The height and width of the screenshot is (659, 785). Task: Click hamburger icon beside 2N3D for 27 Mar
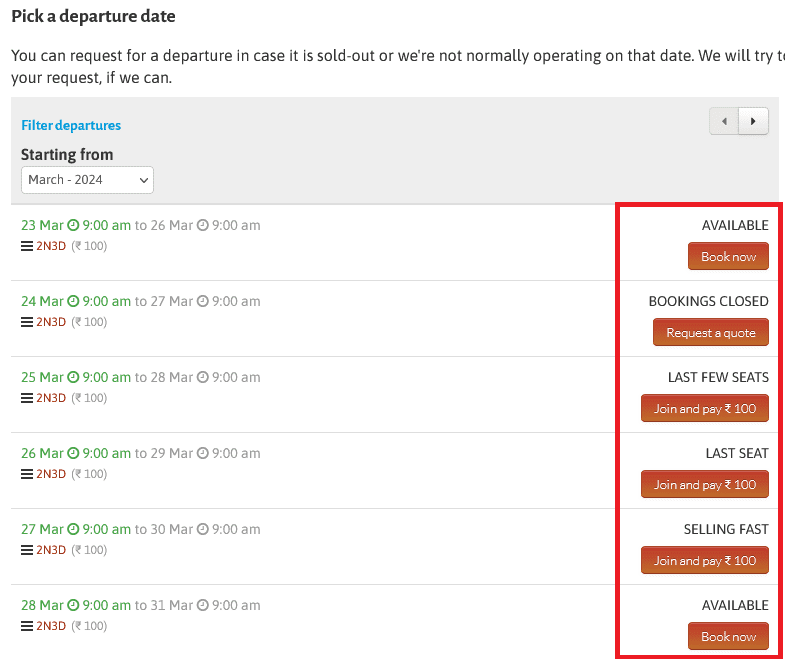pos(27,550)
